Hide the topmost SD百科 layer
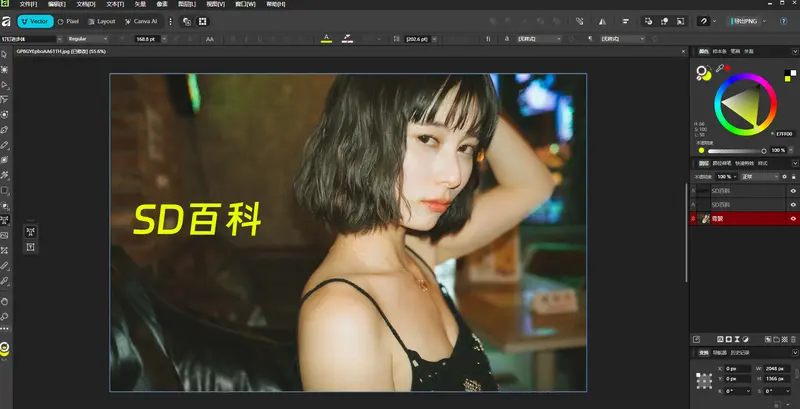800x409 pixels. [x=793, y=191]
